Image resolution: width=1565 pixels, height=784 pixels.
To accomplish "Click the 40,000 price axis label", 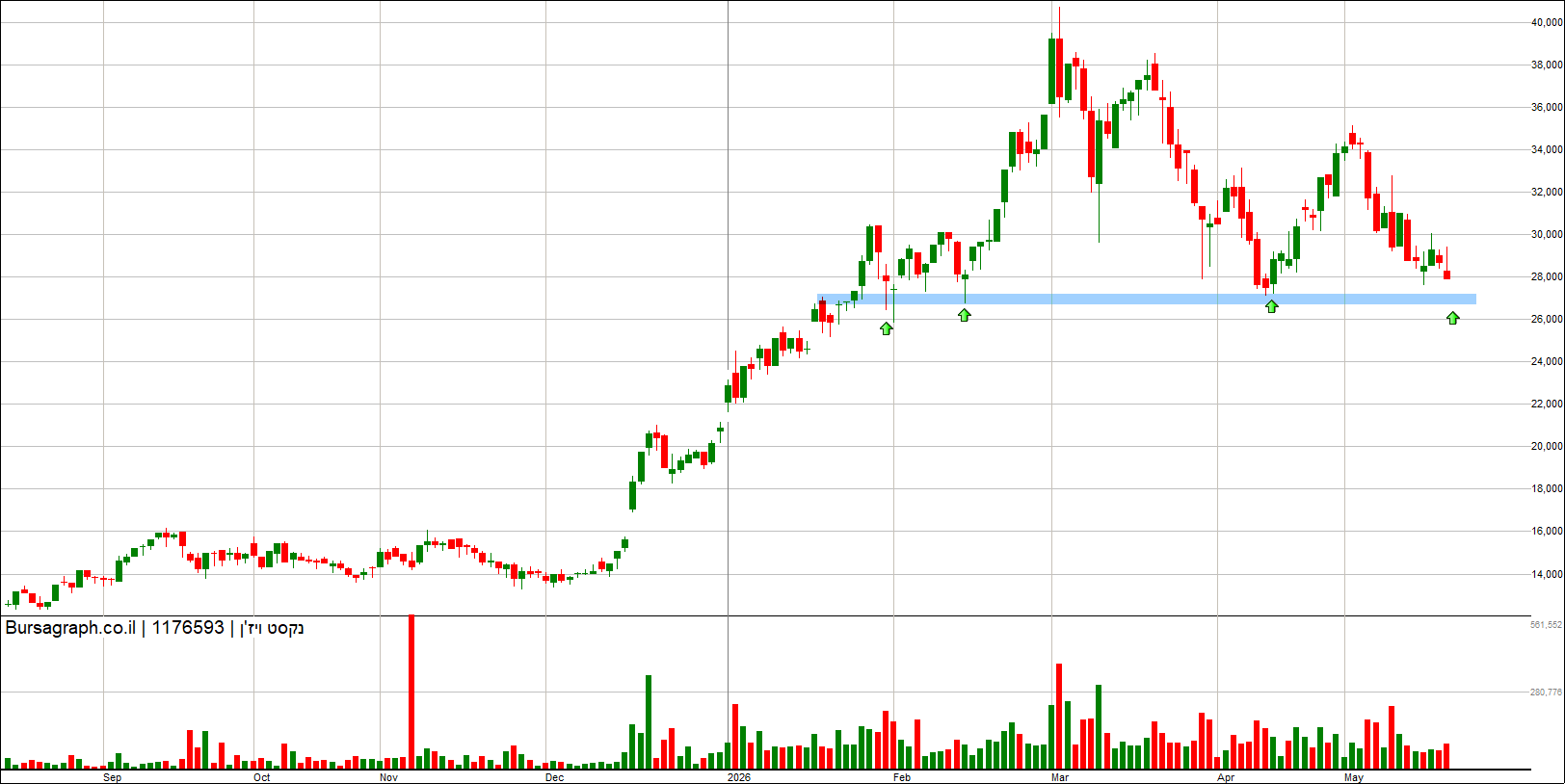I will 1547,22.
